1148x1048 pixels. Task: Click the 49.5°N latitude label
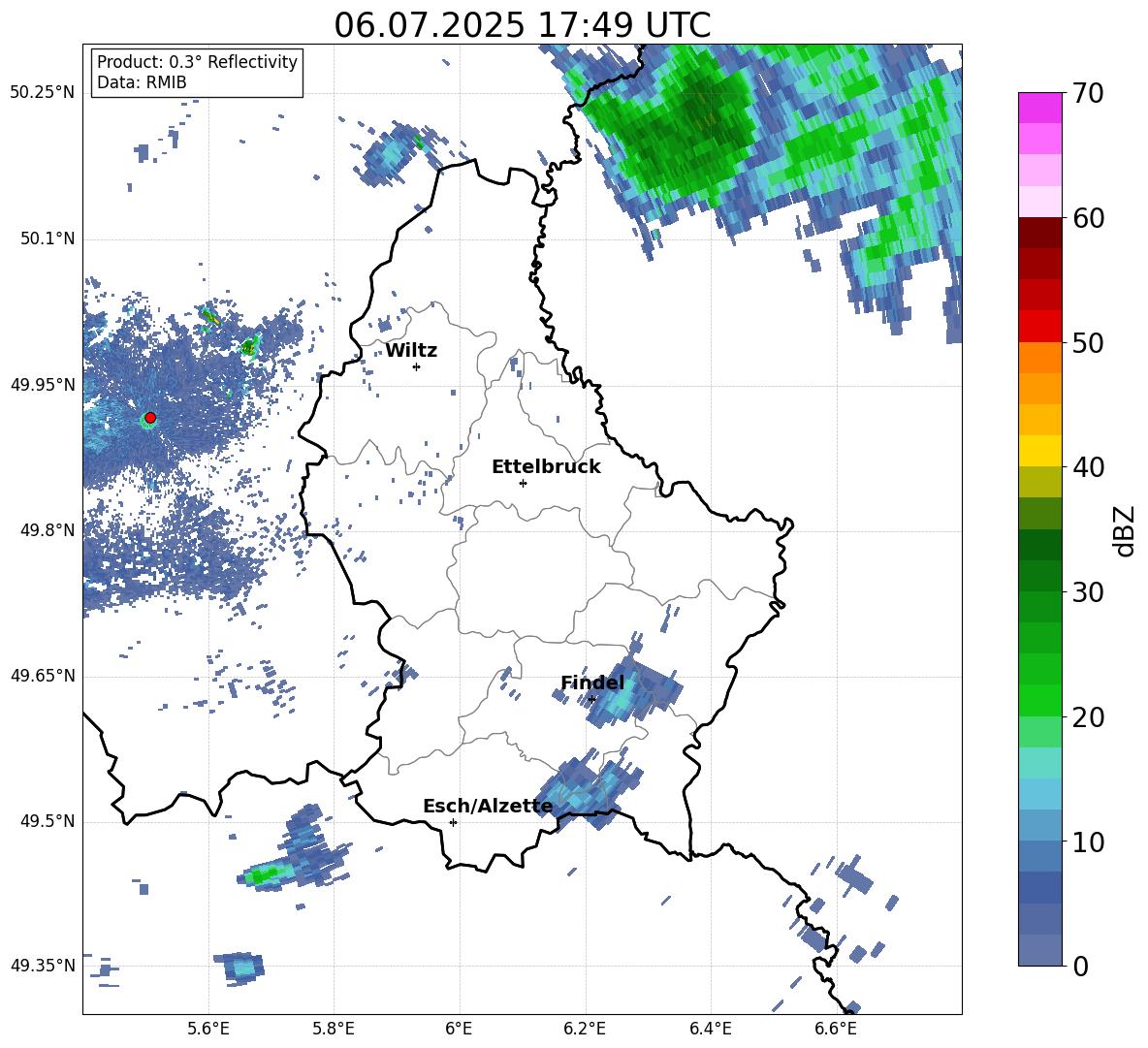[47, 821]
